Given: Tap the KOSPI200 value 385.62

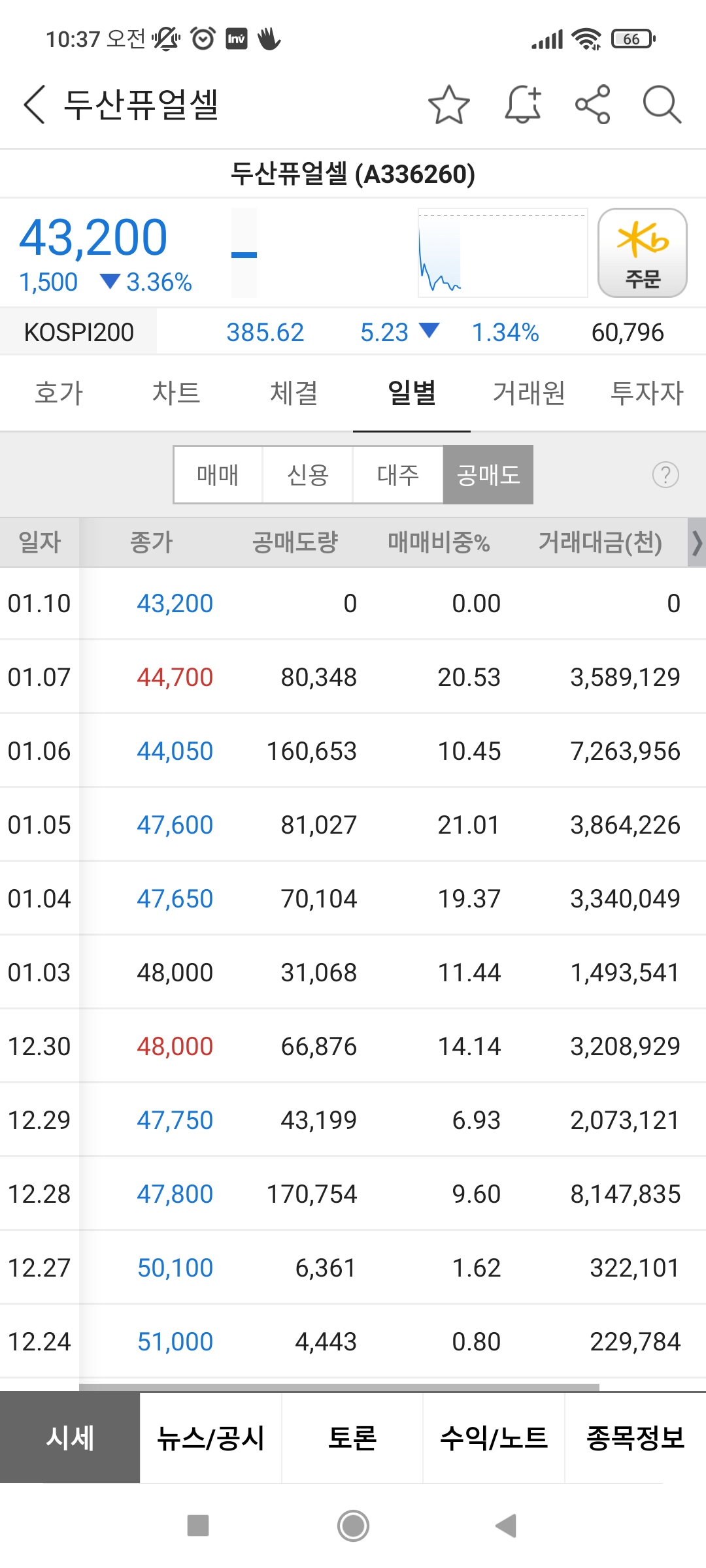Looking at the screenshot, I should [265, 333].
